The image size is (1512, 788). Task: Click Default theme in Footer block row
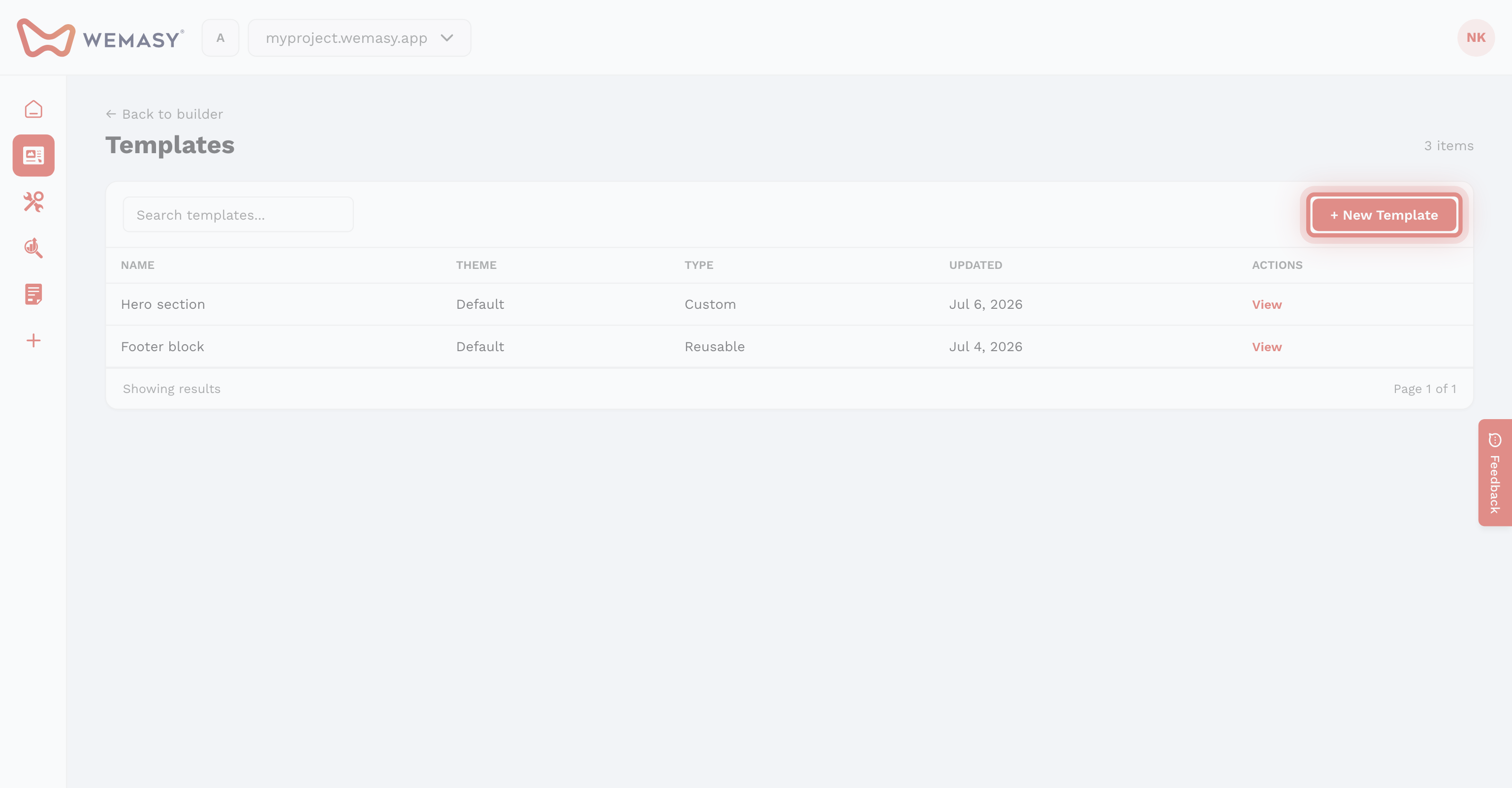[479, 347]
